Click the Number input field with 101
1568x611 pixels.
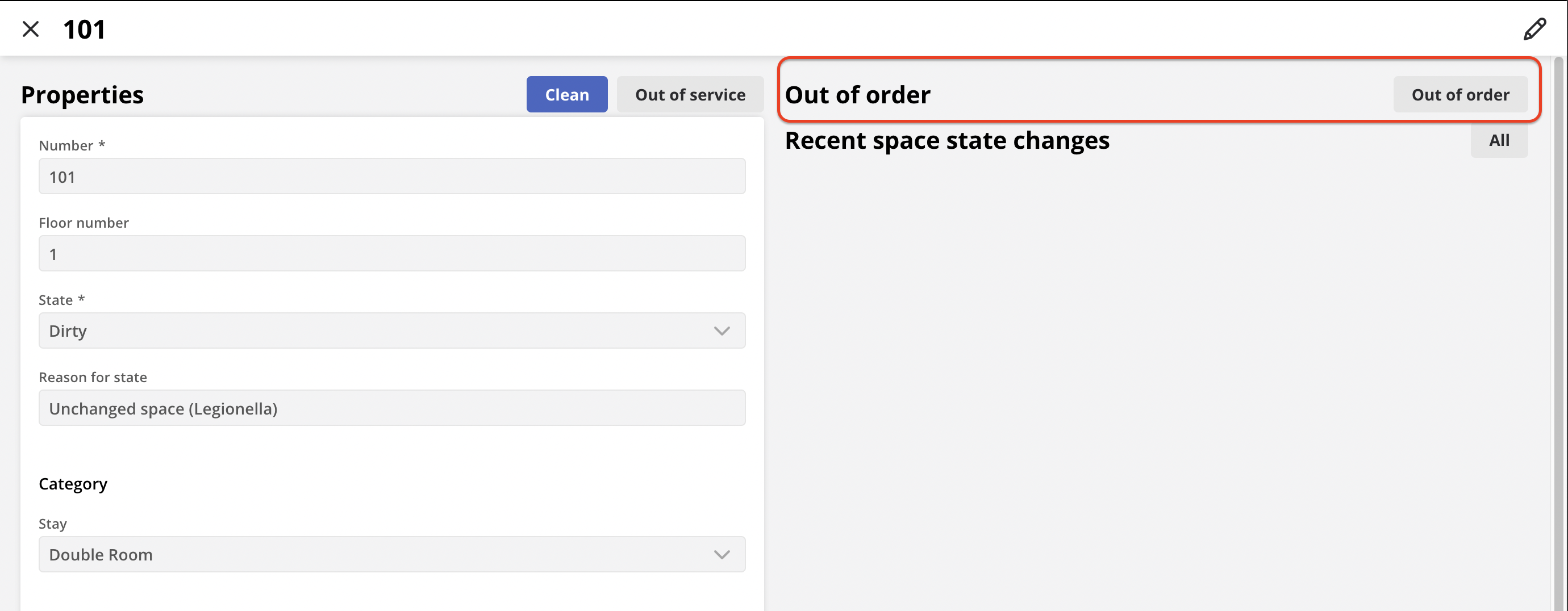click(x=391, y=177)
